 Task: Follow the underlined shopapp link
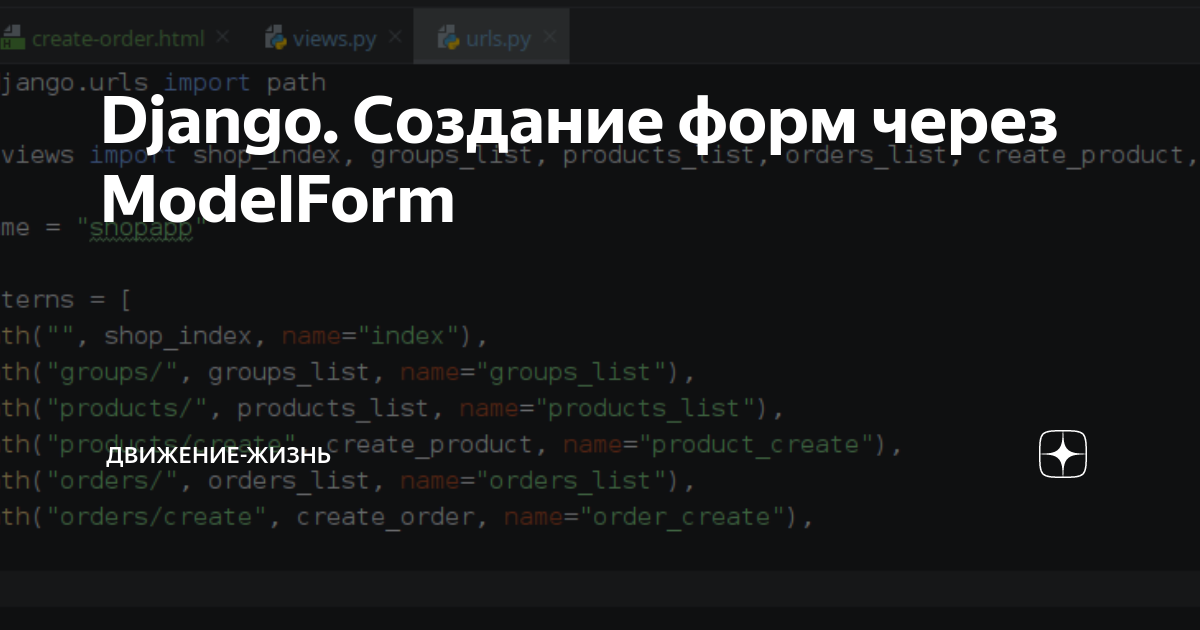pos(140,228)
